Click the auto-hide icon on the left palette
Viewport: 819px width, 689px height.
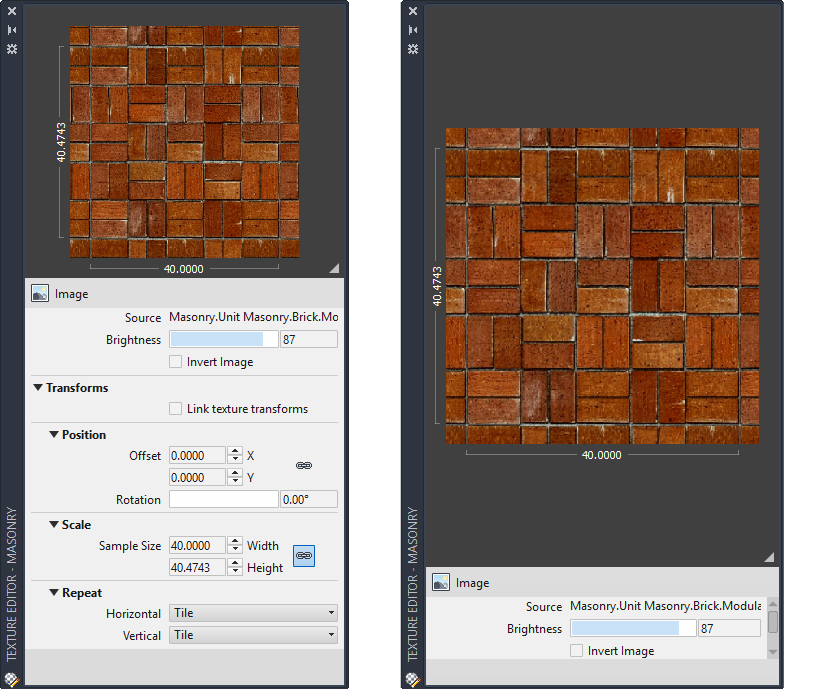click(12, 30)
